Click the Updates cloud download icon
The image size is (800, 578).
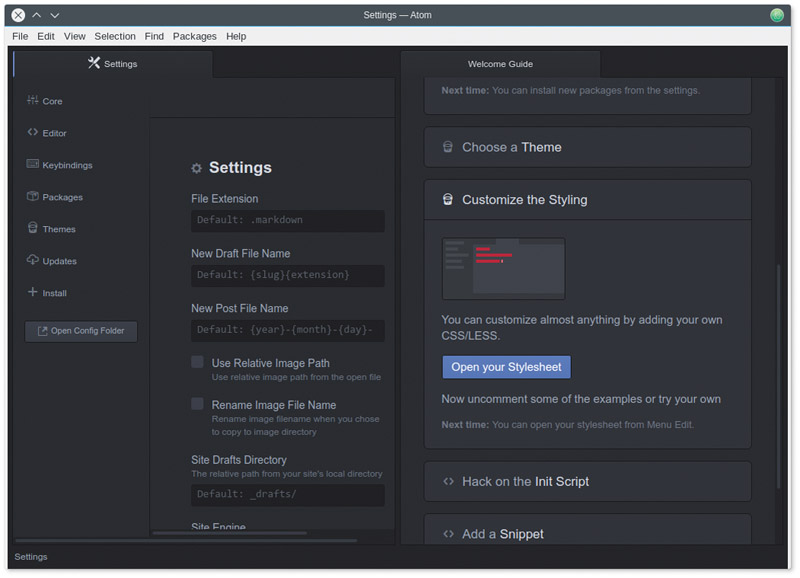(x=33, y=260)
